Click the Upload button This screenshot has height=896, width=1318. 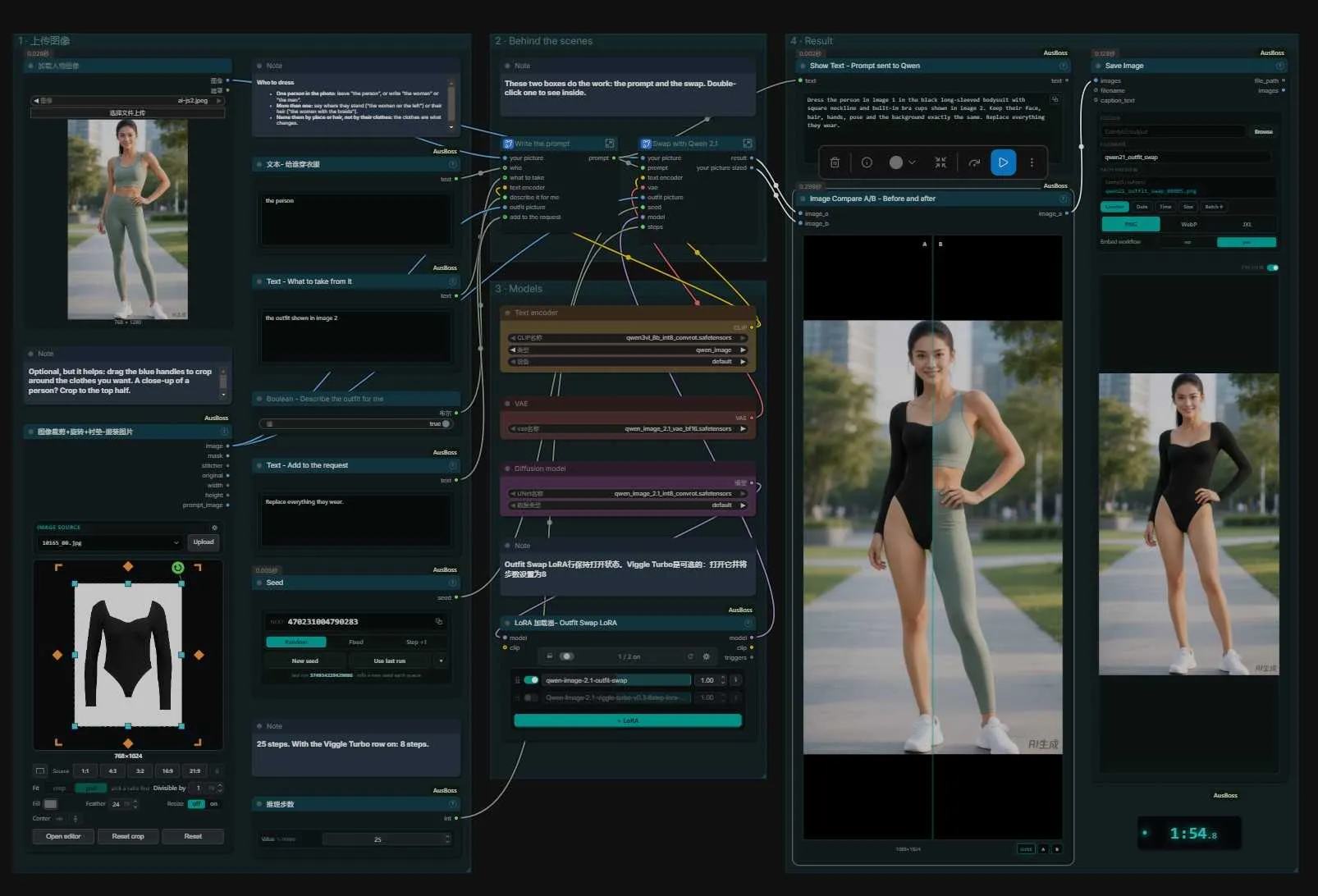(x=204, y=542)
